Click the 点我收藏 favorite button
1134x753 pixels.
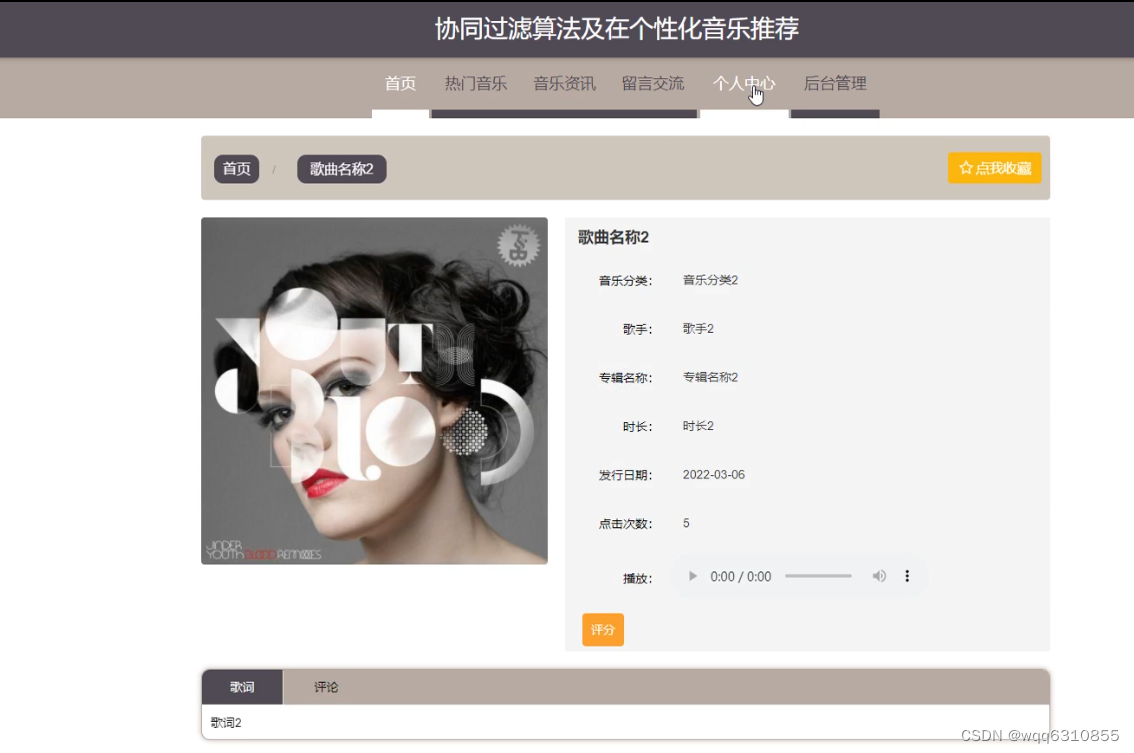point(994,168)
